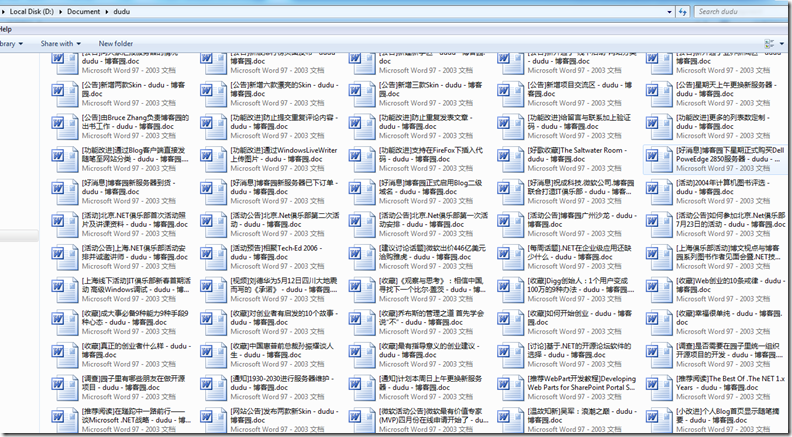
Task: Select file name [功能改进]支持在FireFox下插入代码
Action: (x=431, y=155)
